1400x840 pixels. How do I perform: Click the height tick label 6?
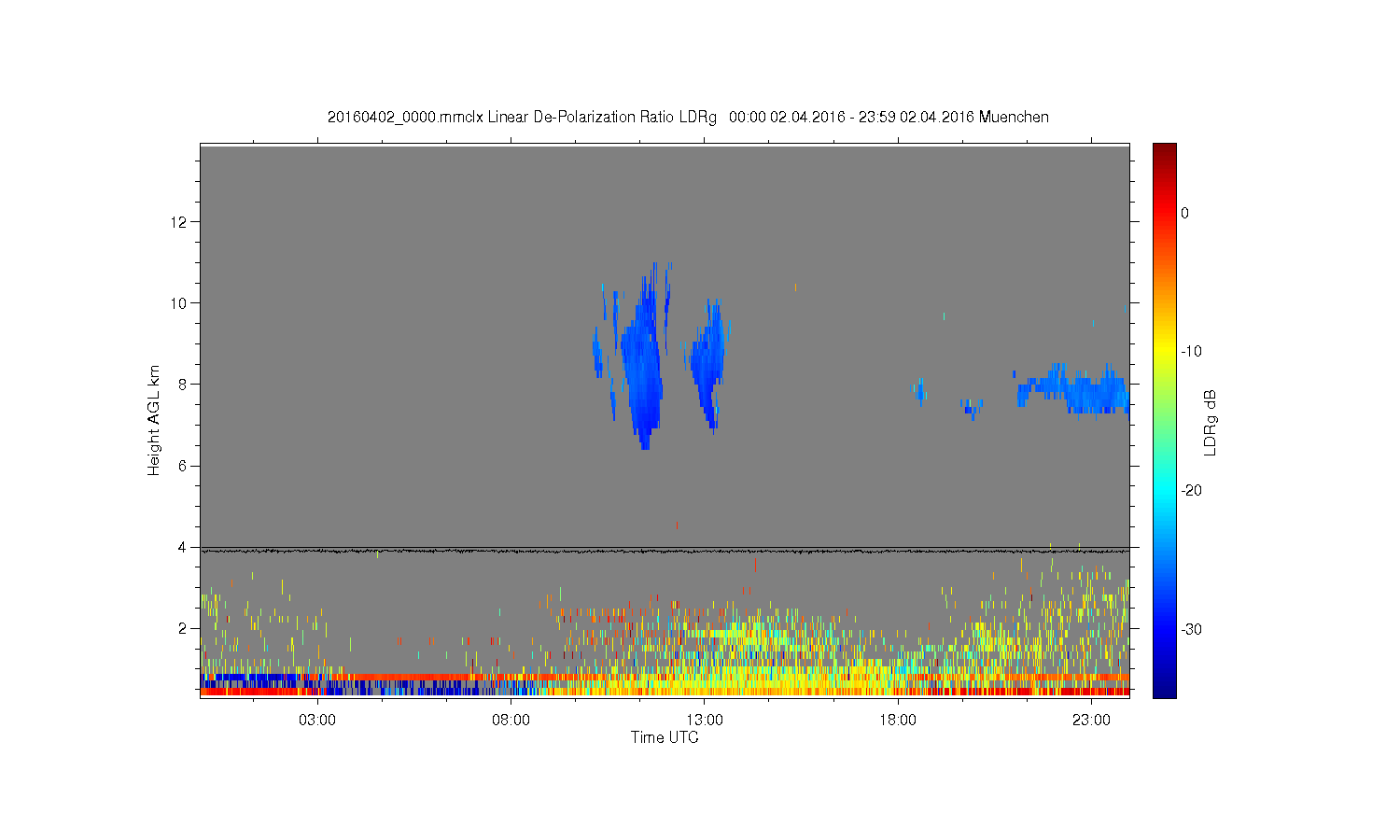184,466
